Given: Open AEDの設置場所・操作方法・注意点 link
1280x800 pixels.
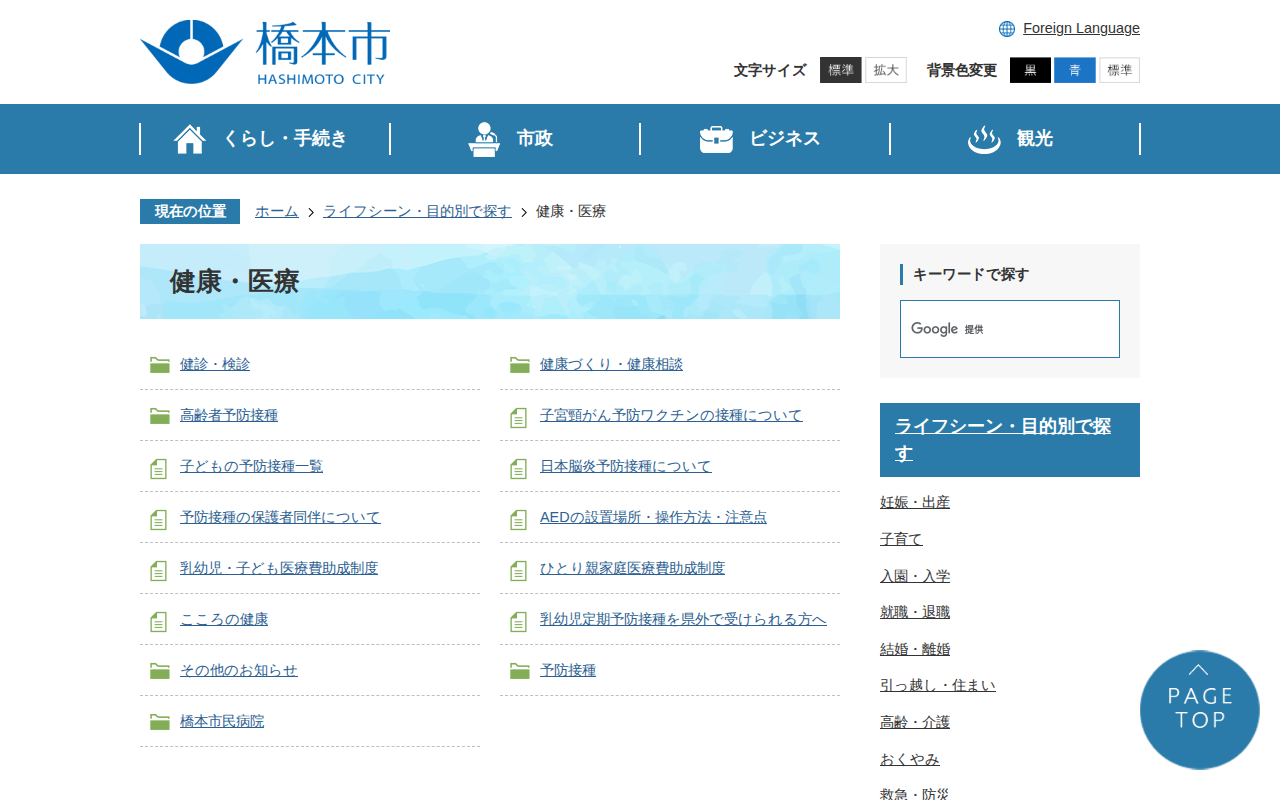Looking at the screenshot, I should (653, 517).
